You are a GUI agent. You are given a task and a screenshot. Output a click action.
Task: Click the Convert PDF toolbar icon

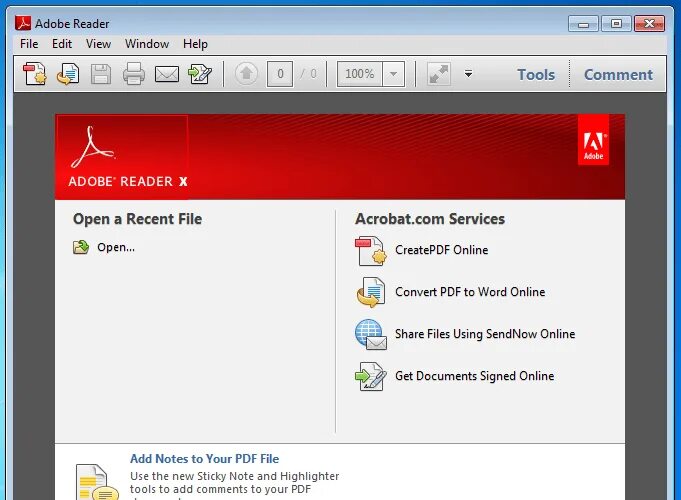click(x=68, y=74)
